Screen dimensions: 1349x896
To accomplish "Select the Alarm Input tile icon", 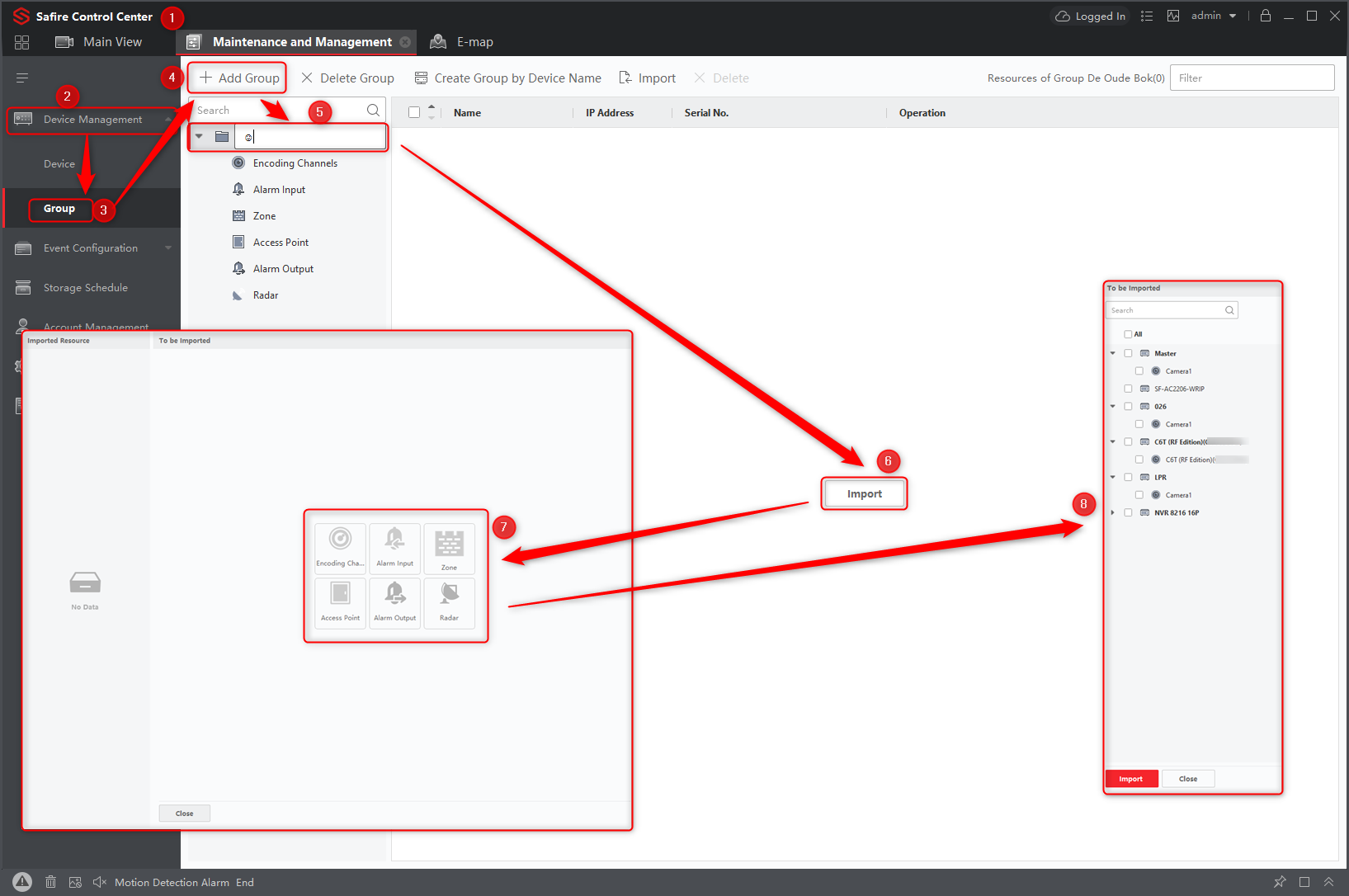I will tap(394, 548).
